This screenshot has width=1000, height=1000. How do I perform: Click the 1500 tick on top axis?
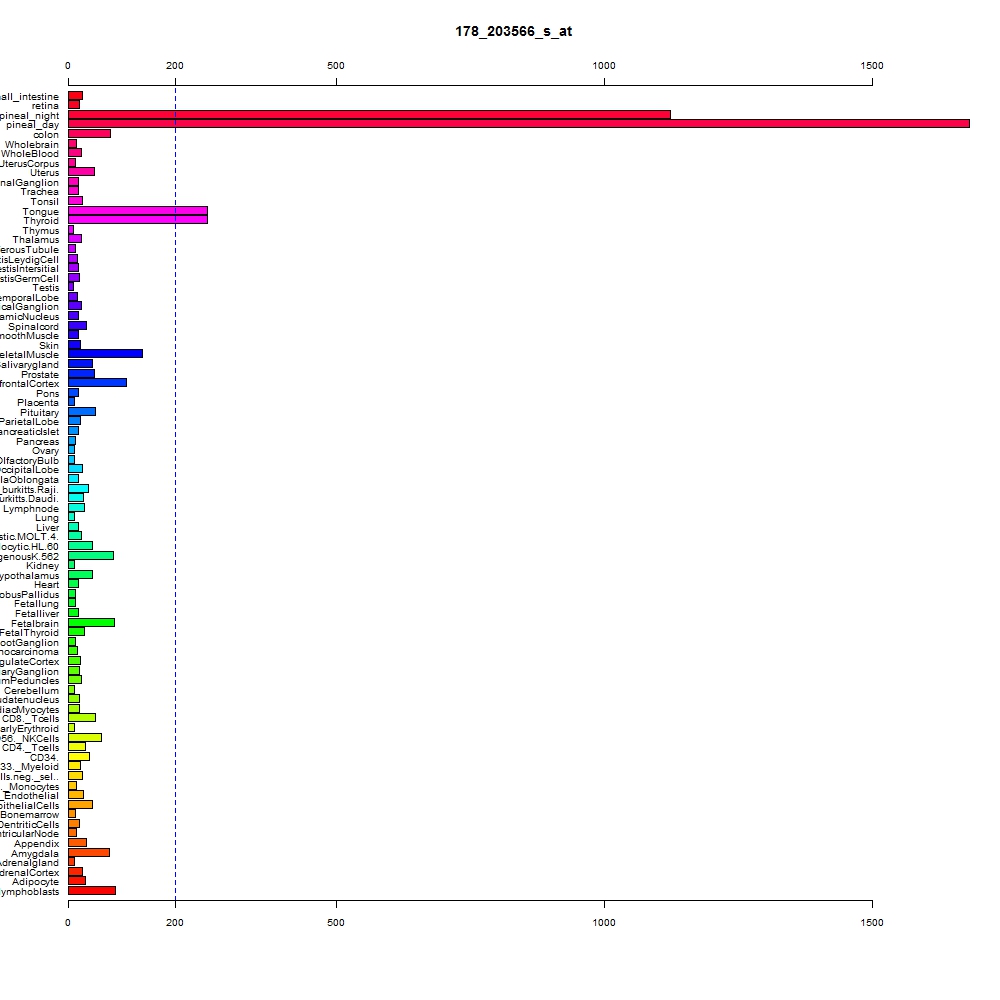tap(872, 66)
